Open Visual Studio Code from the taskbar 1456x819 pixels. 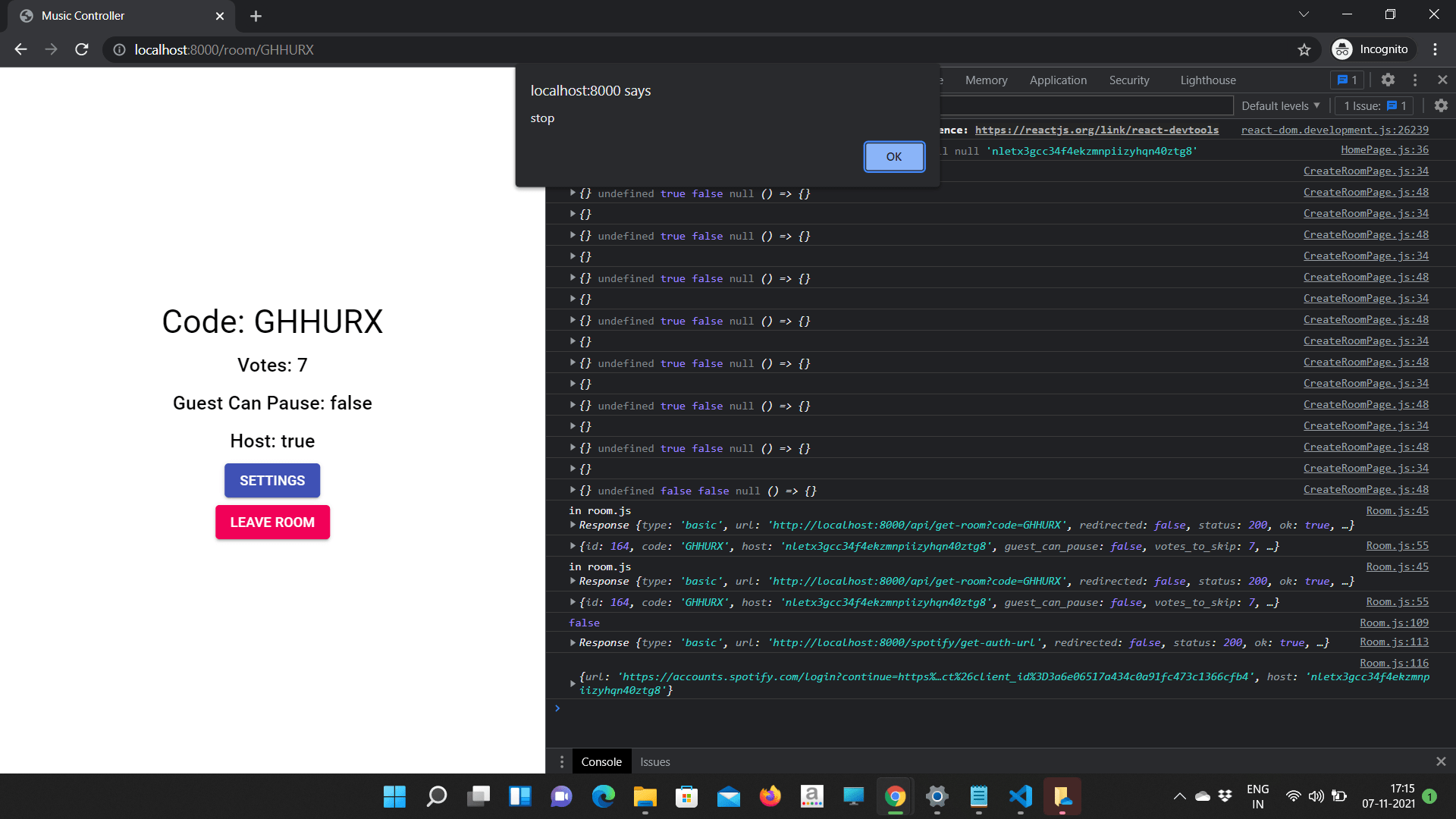pyautogui.click(x=1020, y=796)
